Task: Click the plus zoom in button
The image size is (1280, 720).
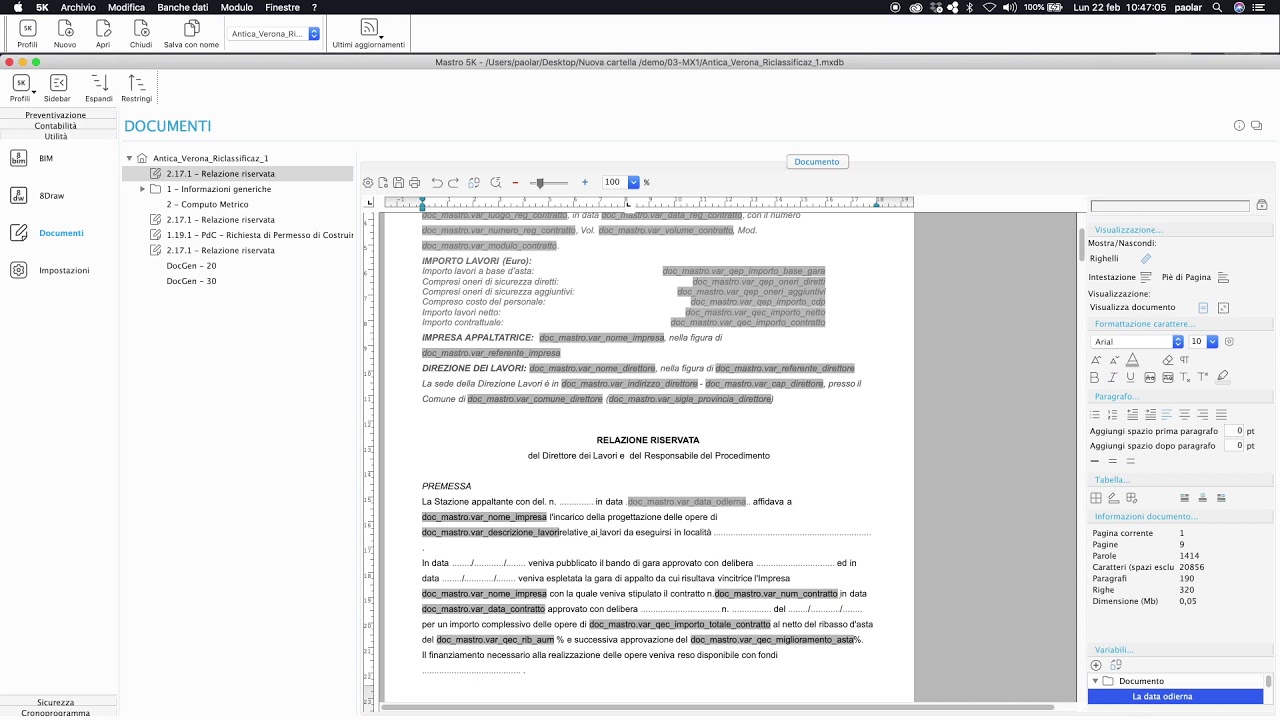Action: [x=585, y=183]
